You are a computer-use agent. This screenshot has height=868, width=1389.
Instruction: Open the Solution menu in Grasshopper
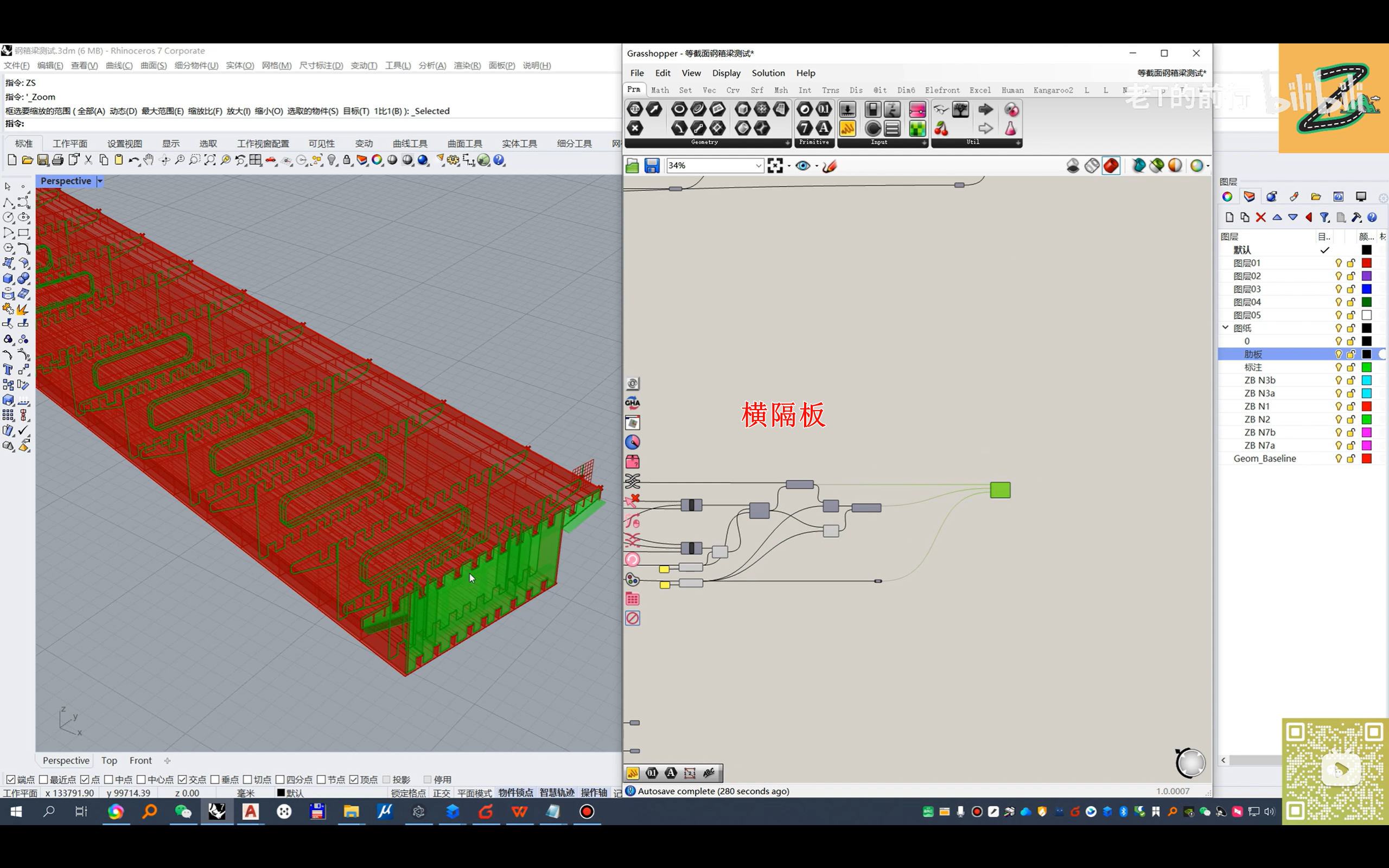pos(768,73)
